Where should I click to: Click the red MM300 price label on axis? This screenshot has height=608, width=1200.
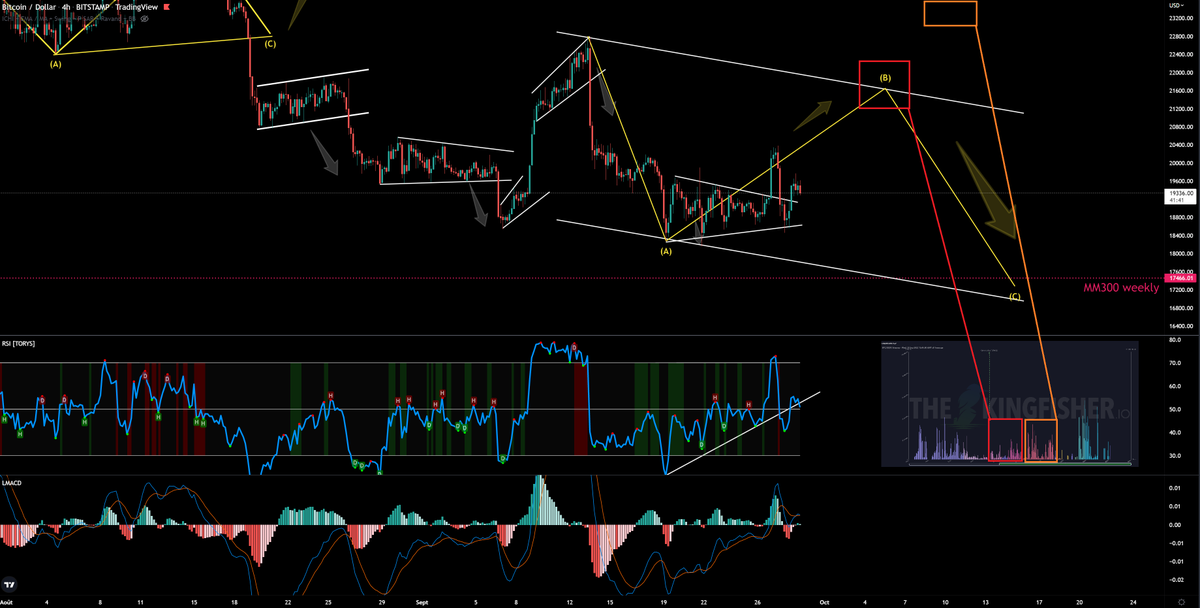pyautogui.click(x=1180, y=279)
